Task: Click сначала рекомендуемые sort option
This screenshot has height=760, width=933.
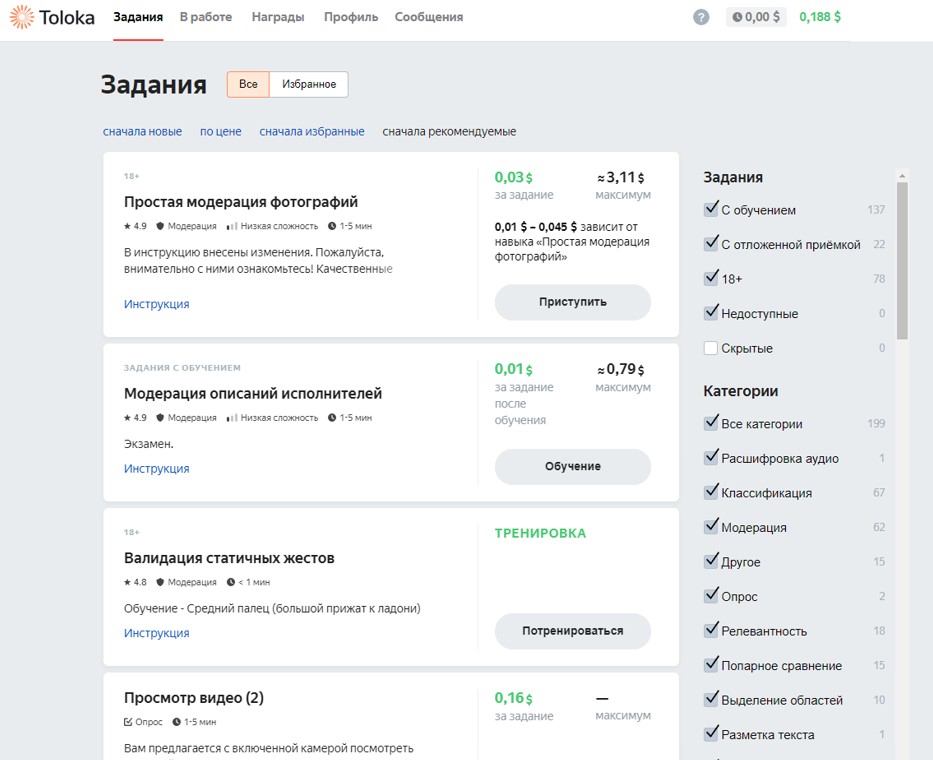Action: pyautogui.click(x=449, y=132)
